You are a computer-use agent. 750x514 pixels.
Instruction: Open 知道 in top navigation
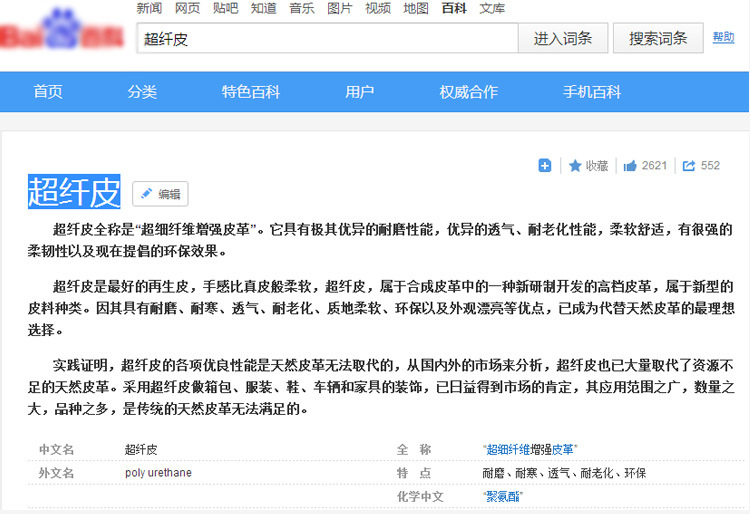264,8
